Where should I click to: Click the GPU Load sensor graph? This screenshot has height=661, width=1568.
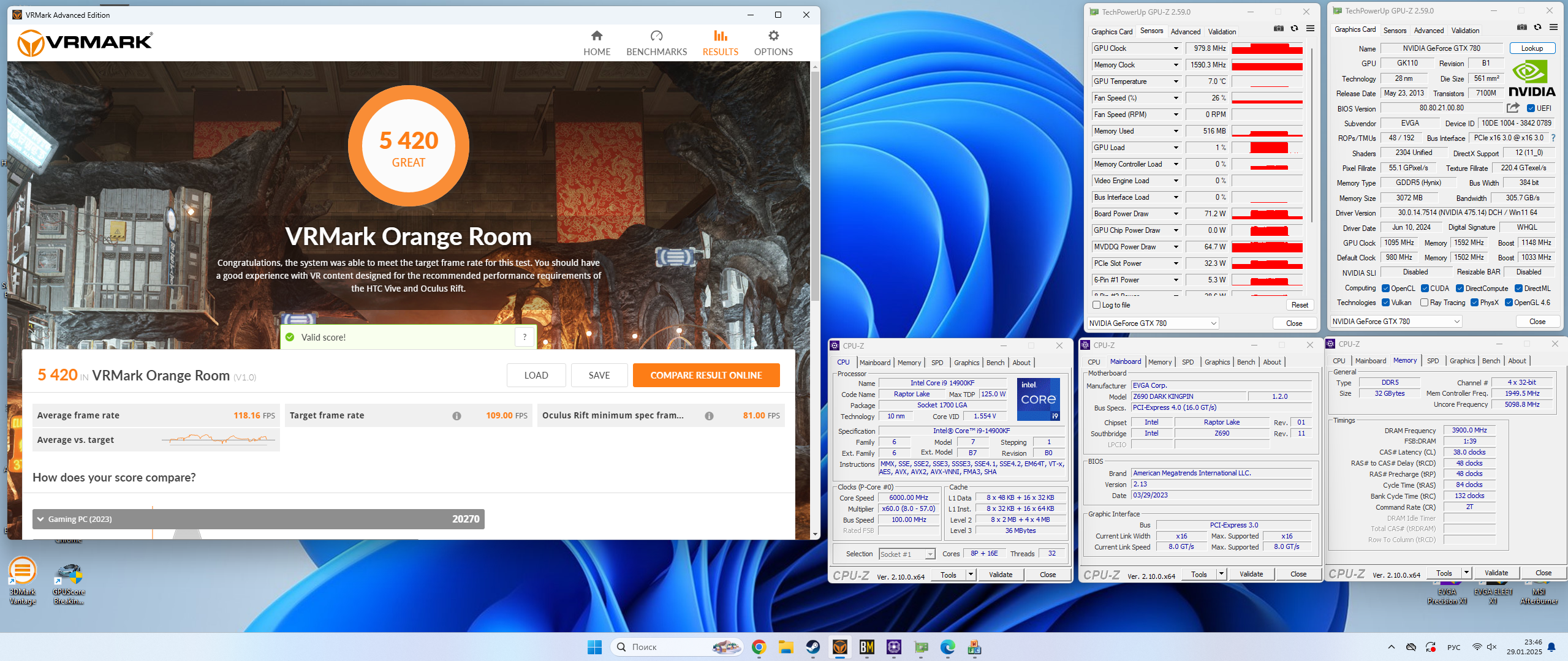1267,148
